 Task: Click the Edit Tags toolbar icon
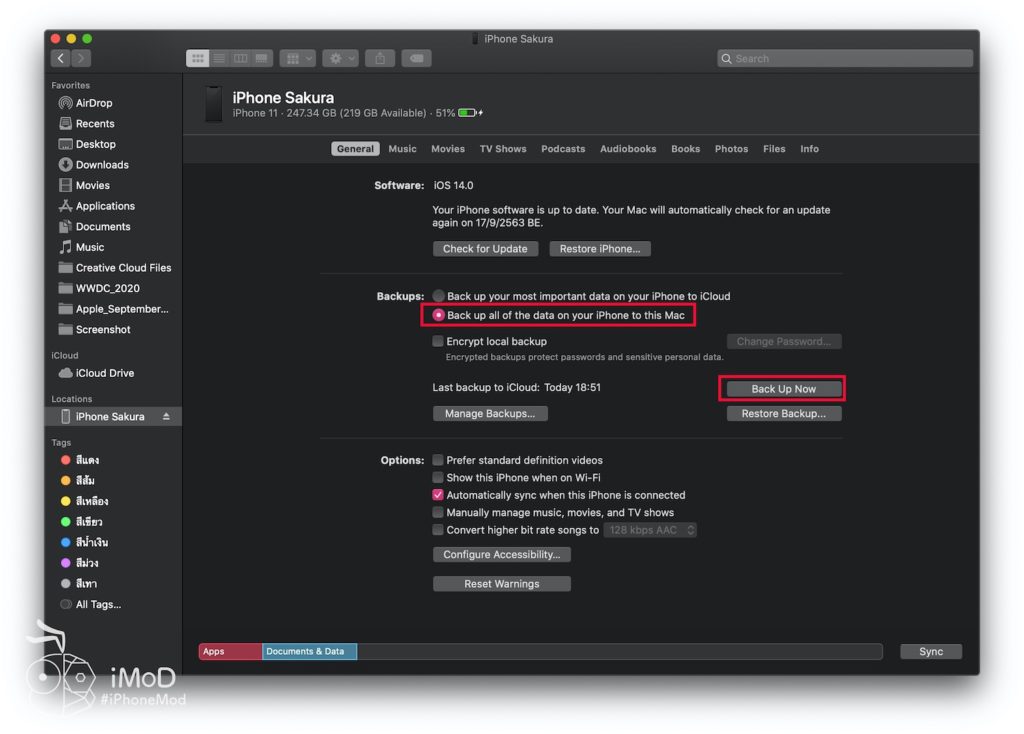(x=416, y=59)
